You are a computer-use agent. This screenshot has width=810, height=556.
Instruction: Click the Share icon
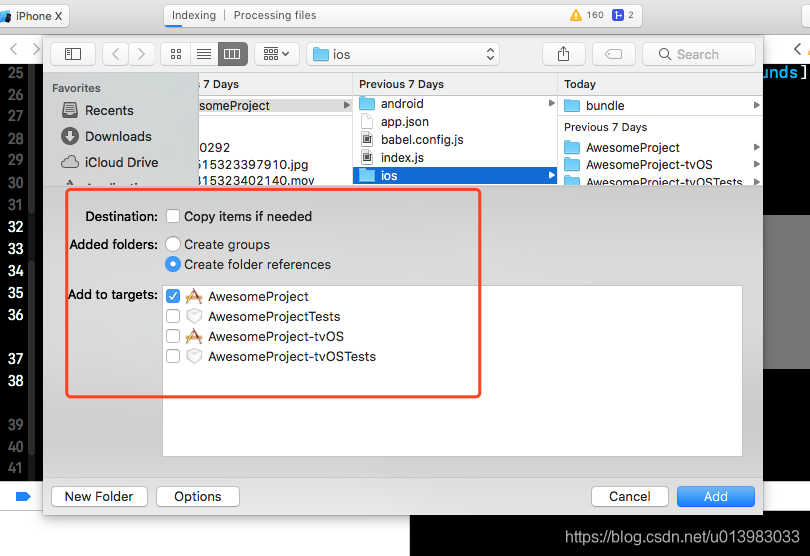pyautogui.click(x=564, y=54)
